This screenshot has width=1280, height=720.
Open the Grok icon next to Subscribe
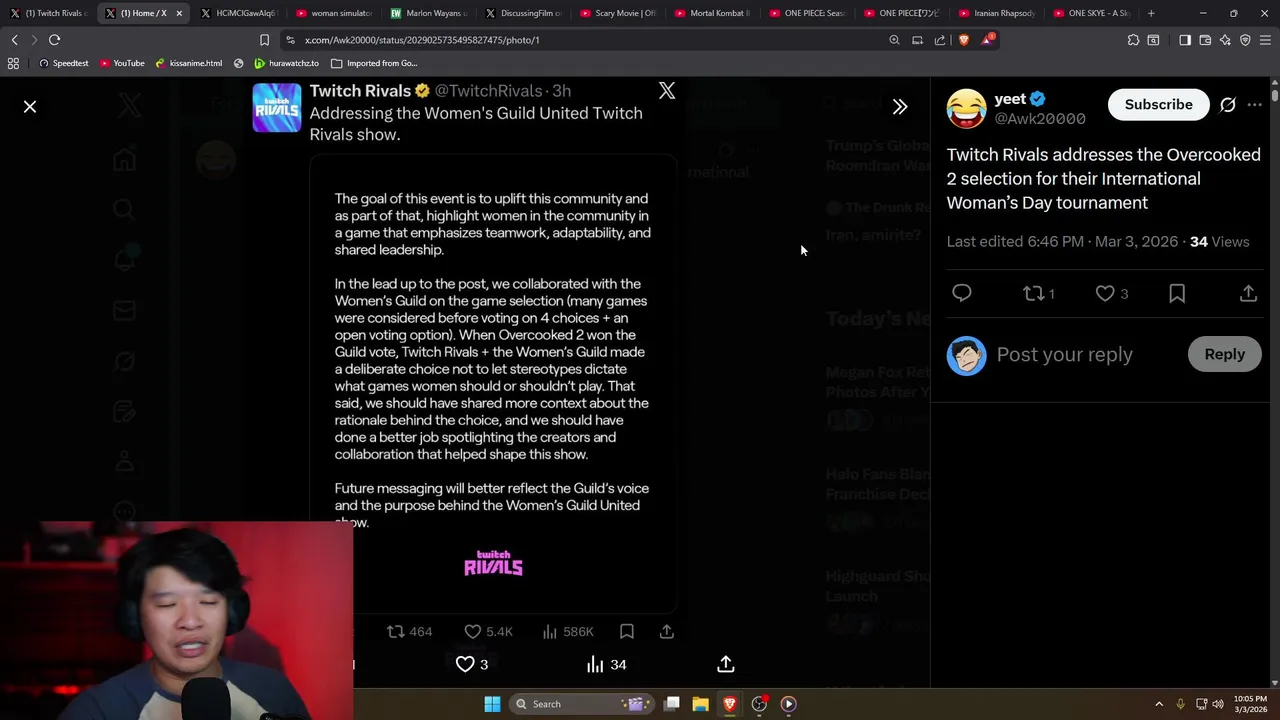pyautogui.click(x=1228, y=105)
